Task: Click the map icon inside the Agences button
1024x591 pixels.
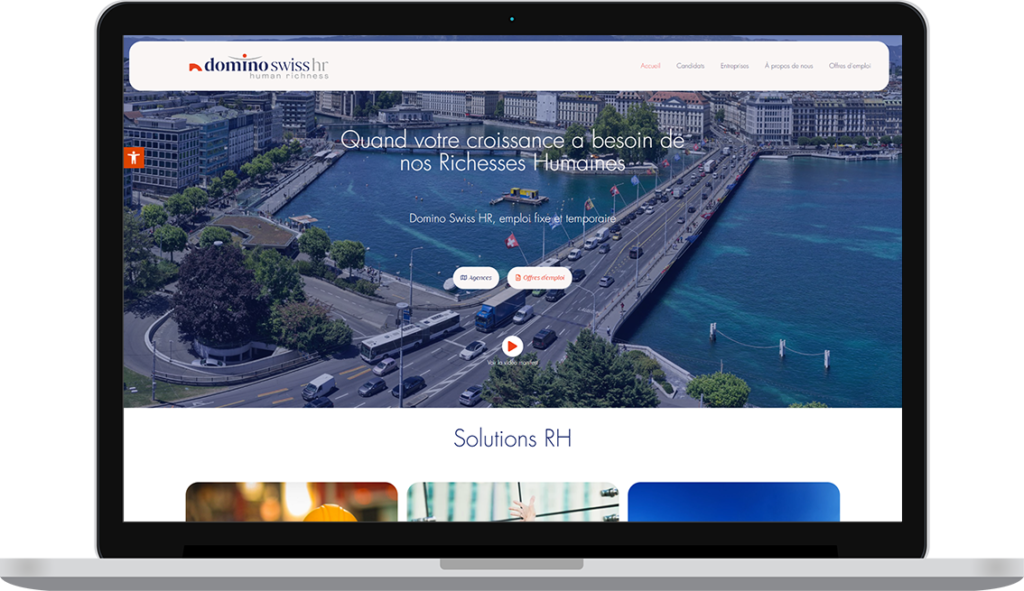Action: pos(463,278)
